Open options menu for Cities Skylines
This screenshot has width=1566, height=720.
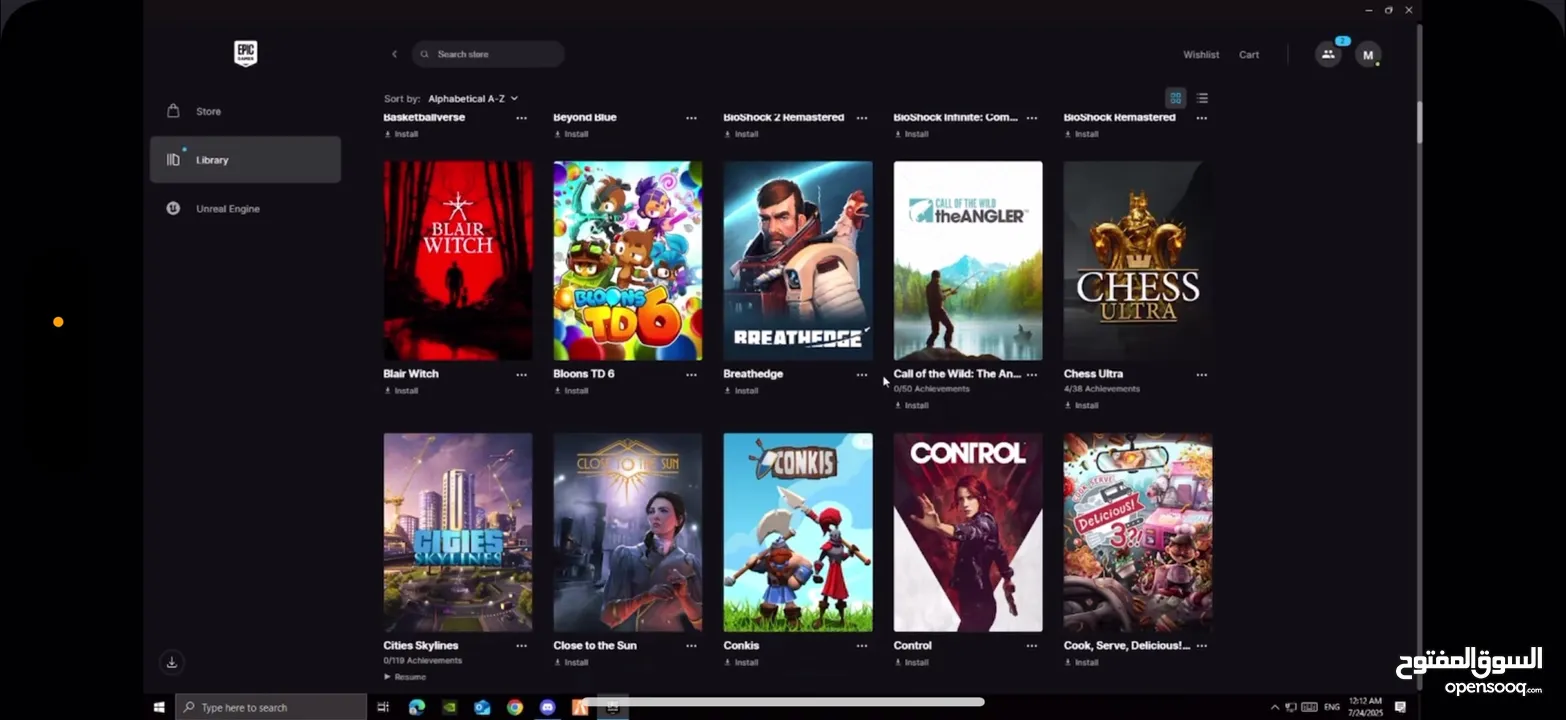point(521,647)
